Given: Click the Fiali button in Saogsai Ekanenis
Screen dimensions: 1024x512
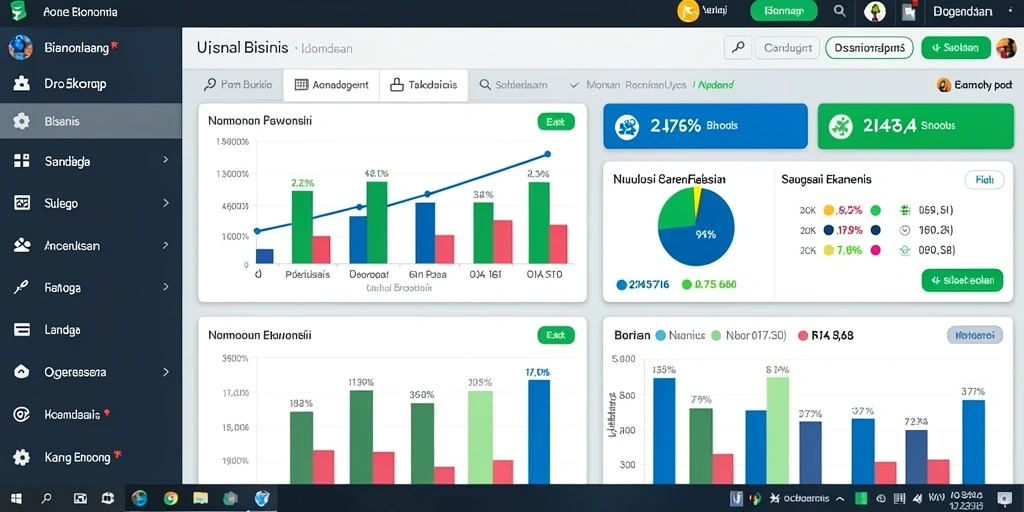Looking at the screenshot, I should (984, 180).
